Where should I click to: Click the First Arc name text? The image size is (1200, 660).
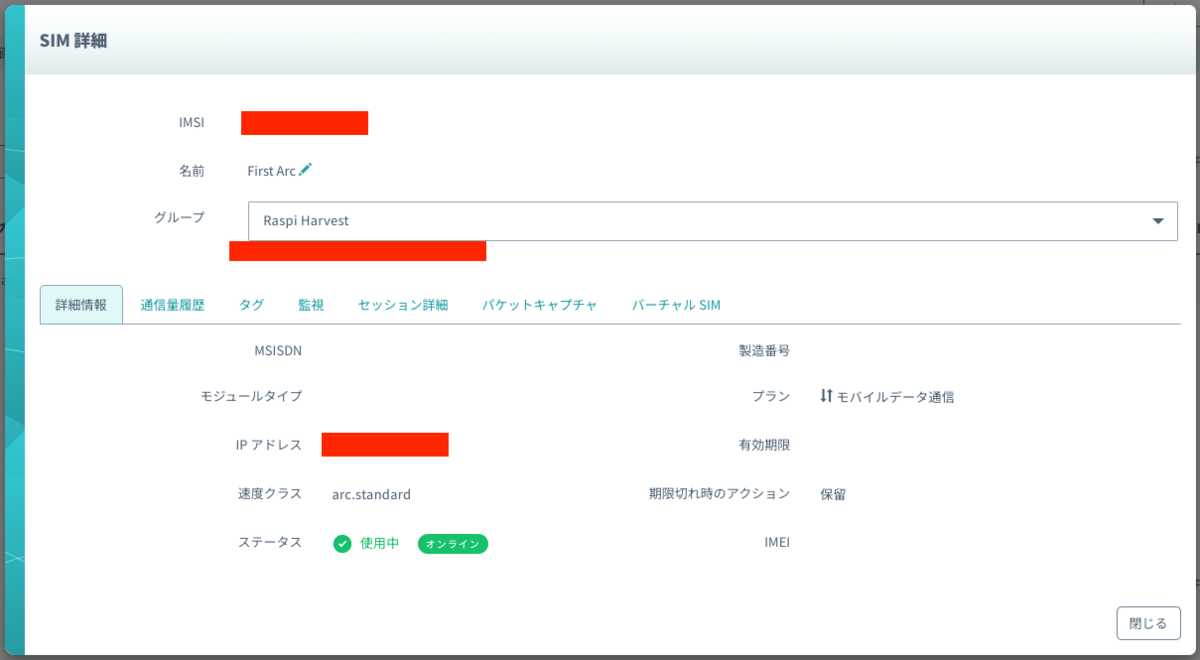click(x=270, y=170)
